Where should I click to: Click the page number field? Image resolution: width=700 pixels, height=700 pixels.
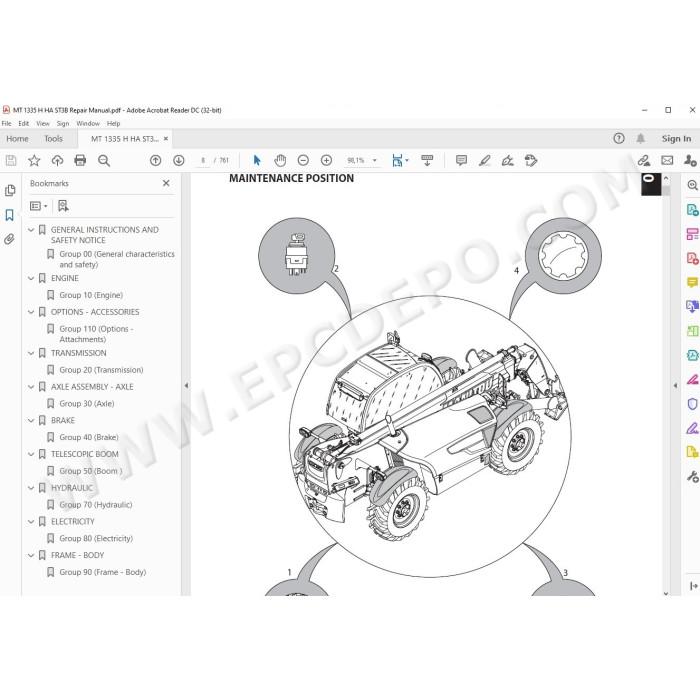coord(203,160)
